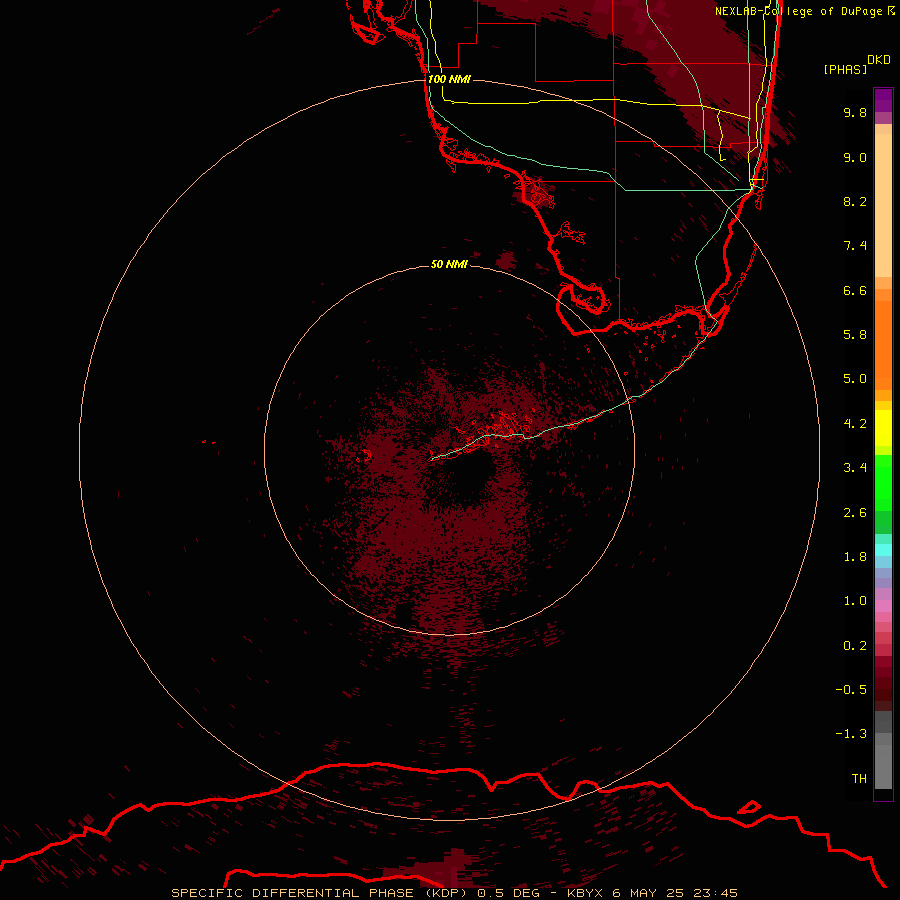Pick the pink band of the color bar
This screenshot has height=900, width=900.
pos(883,606)
